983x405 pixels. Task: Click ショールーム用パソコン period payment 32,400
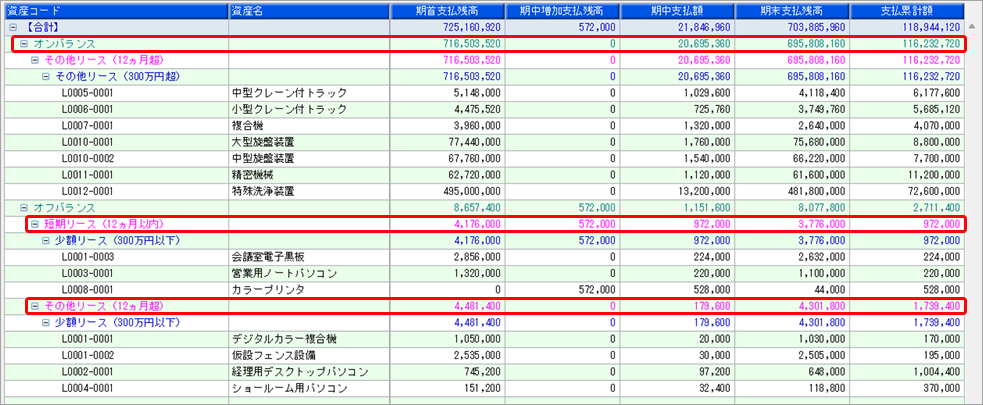tap(716, 388)
